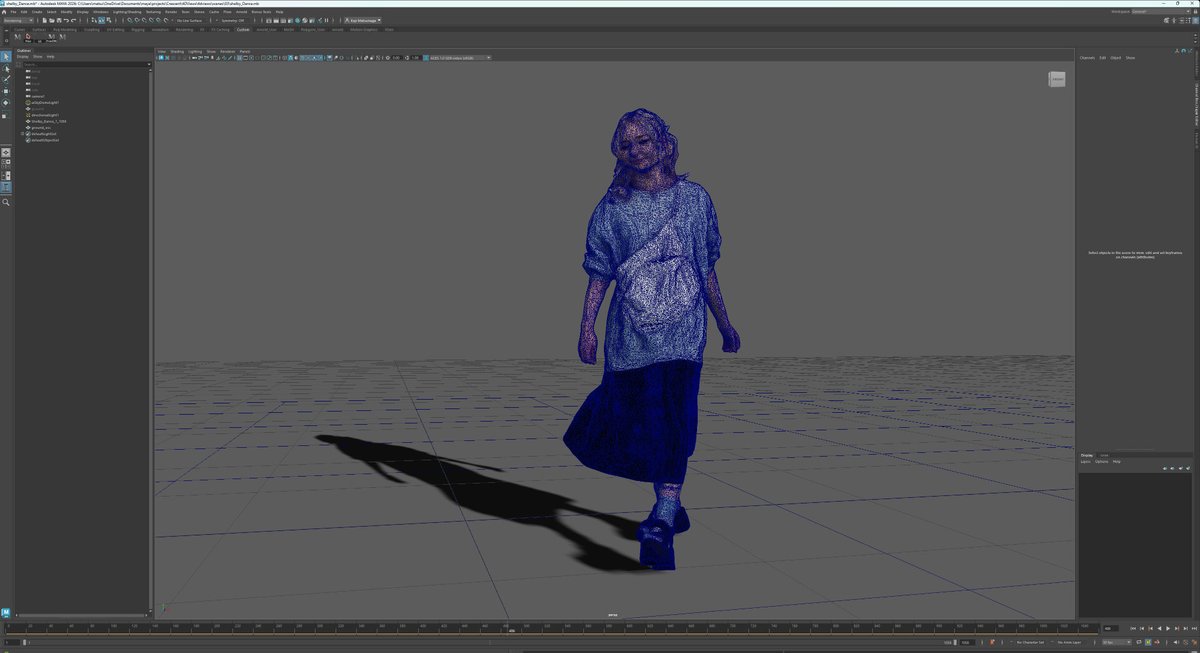This screenshot has height=653, width=1200.
Task: Select the Rotate tool in the toolbox
Action: [x=6, y=102]
